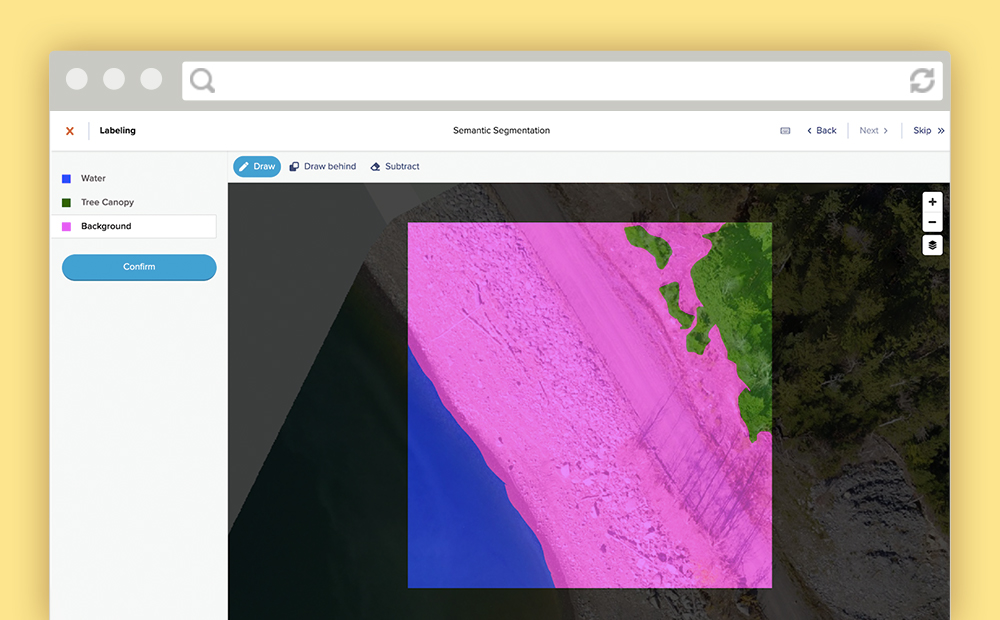
Task: Zoom out of the image
Action: (932, 220)
